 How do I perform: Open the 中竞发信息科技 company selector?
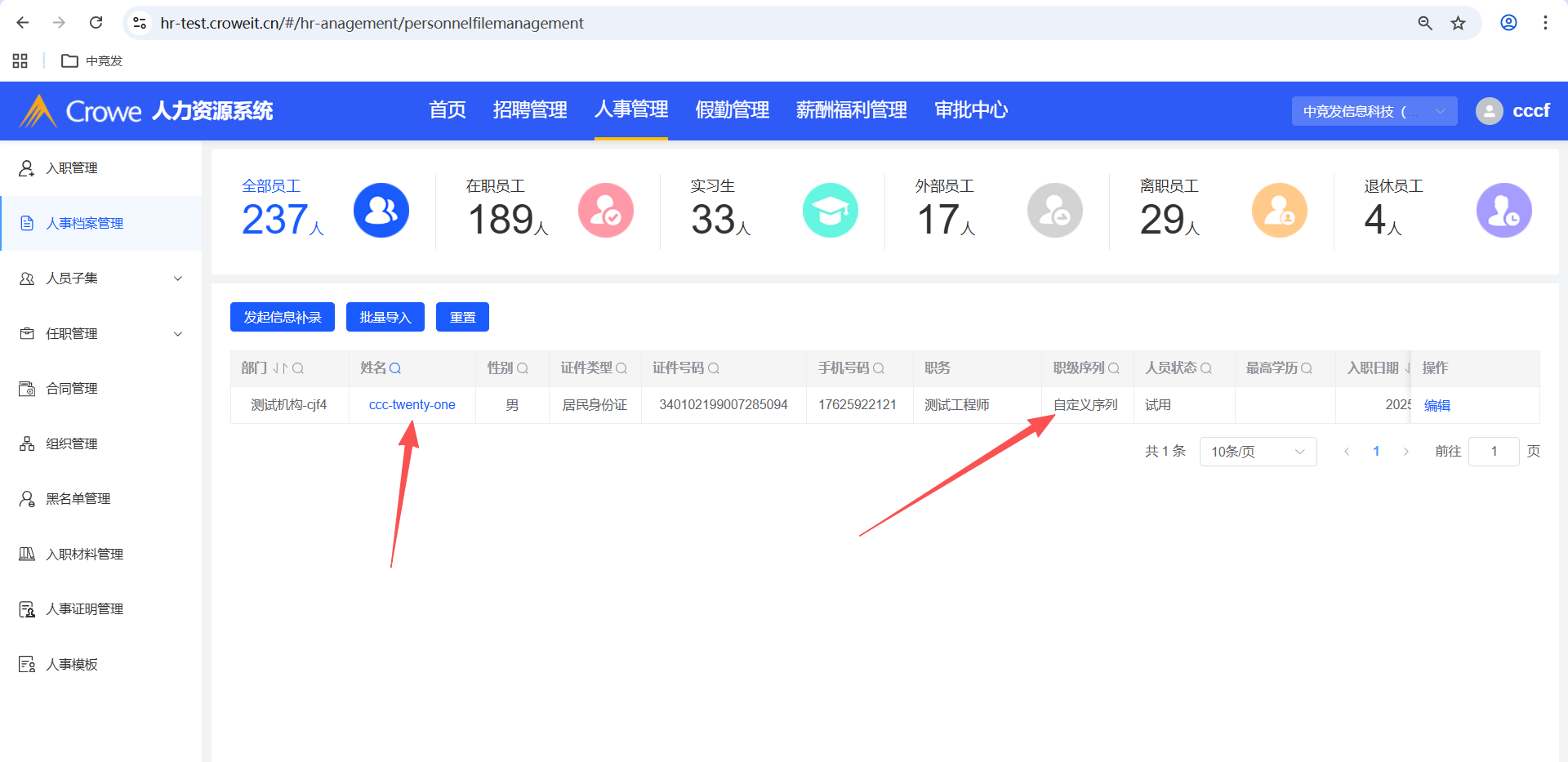[x=1374, y=111]
